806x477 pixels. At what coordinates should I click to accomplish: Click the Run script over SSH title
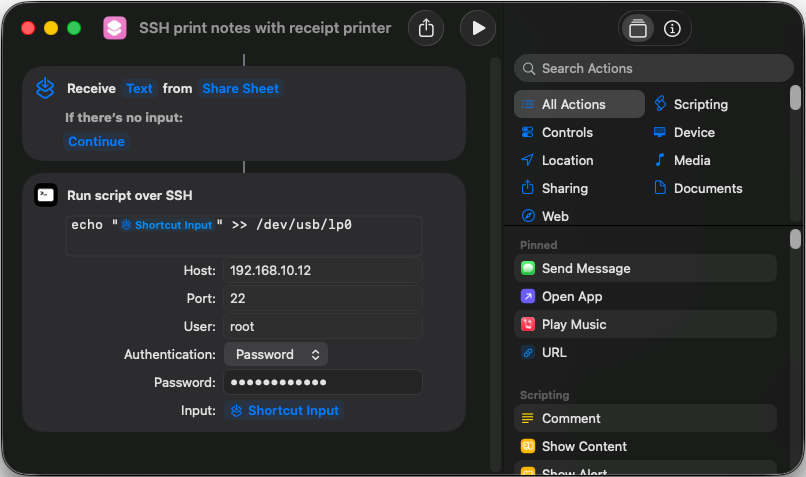(130, 195)
